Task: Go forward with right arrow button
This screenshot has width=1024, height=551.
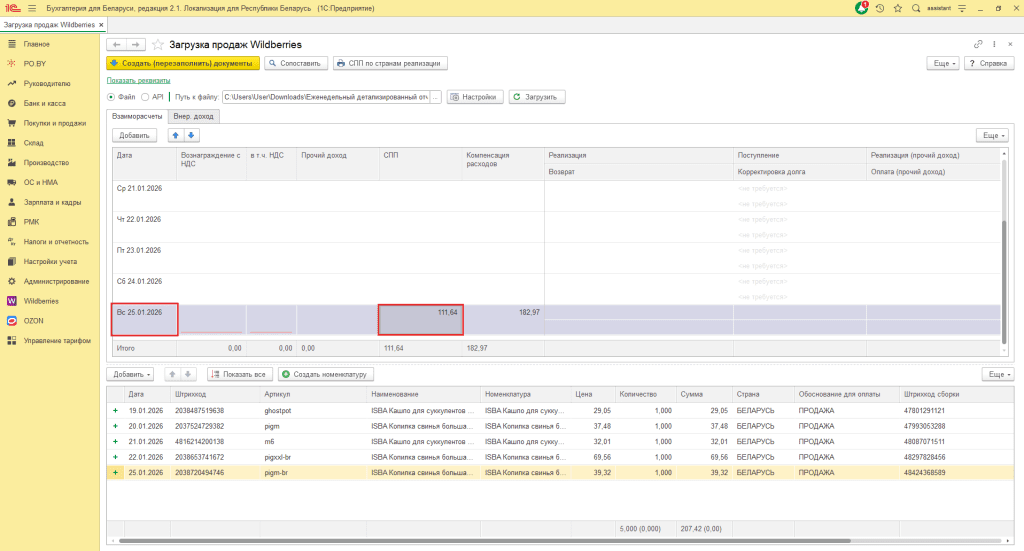Action: pos(135,44)
